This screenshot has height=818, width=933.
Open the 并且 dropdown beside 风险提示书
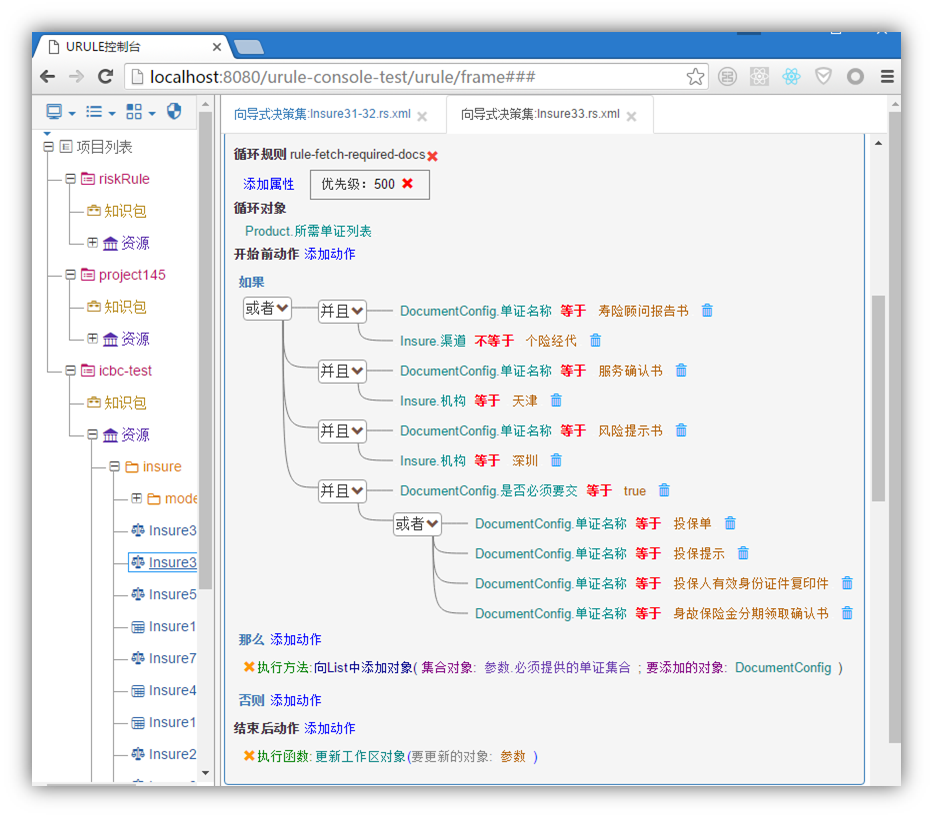[x=342, y=430]
